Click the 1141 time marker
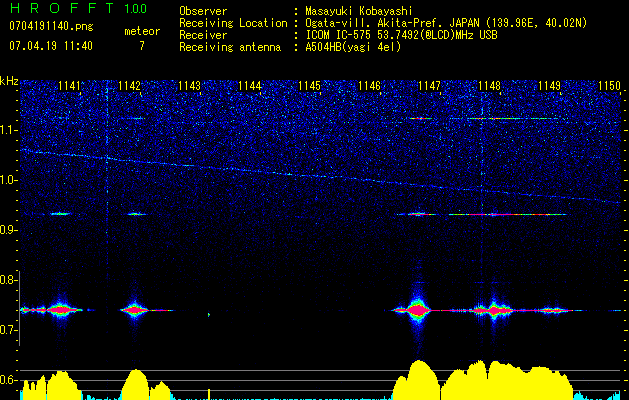 coord(70,87)
